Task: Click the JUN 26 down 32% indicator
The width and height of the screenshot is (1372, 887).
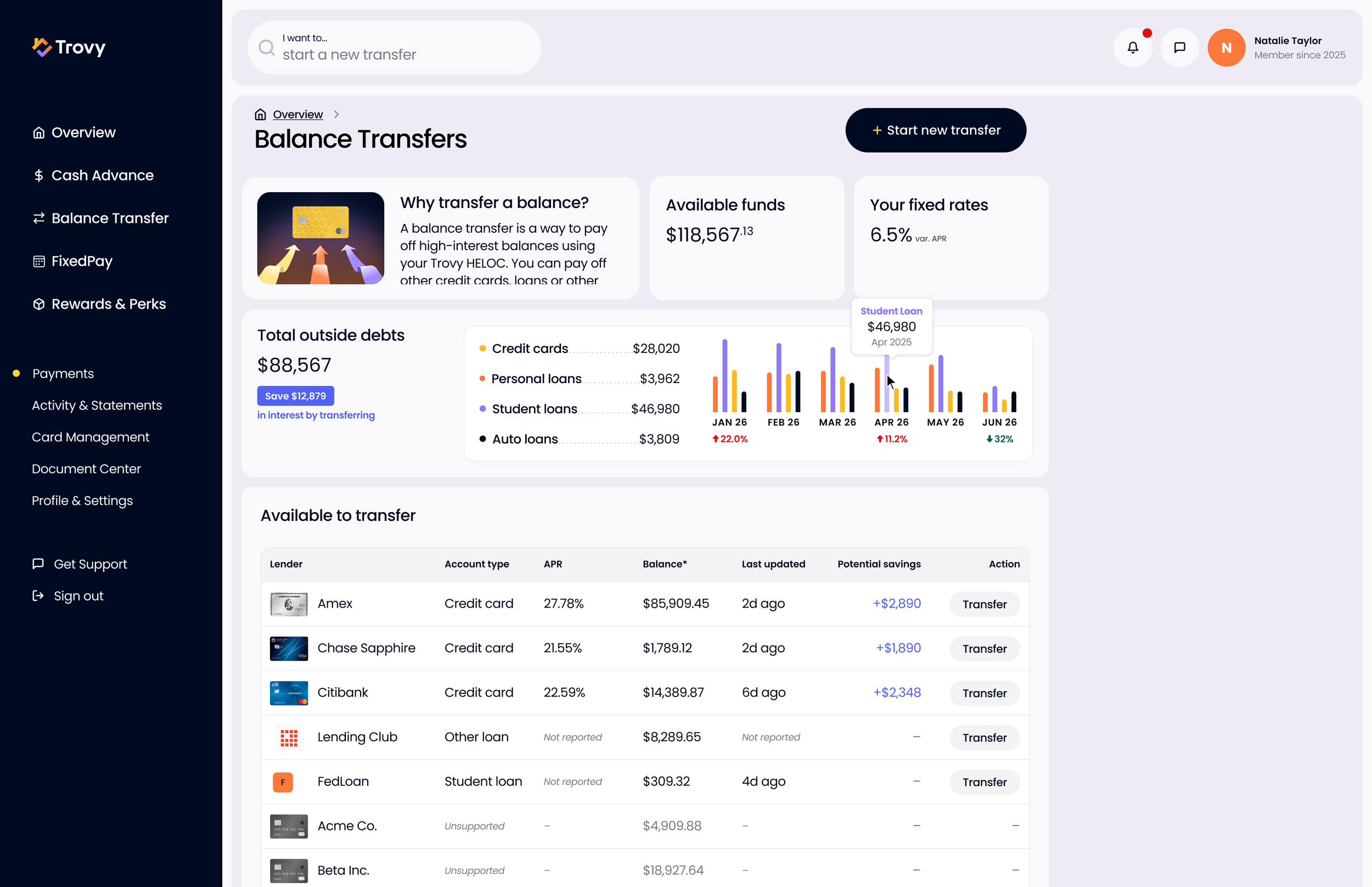Action: (x=999, y=439)
